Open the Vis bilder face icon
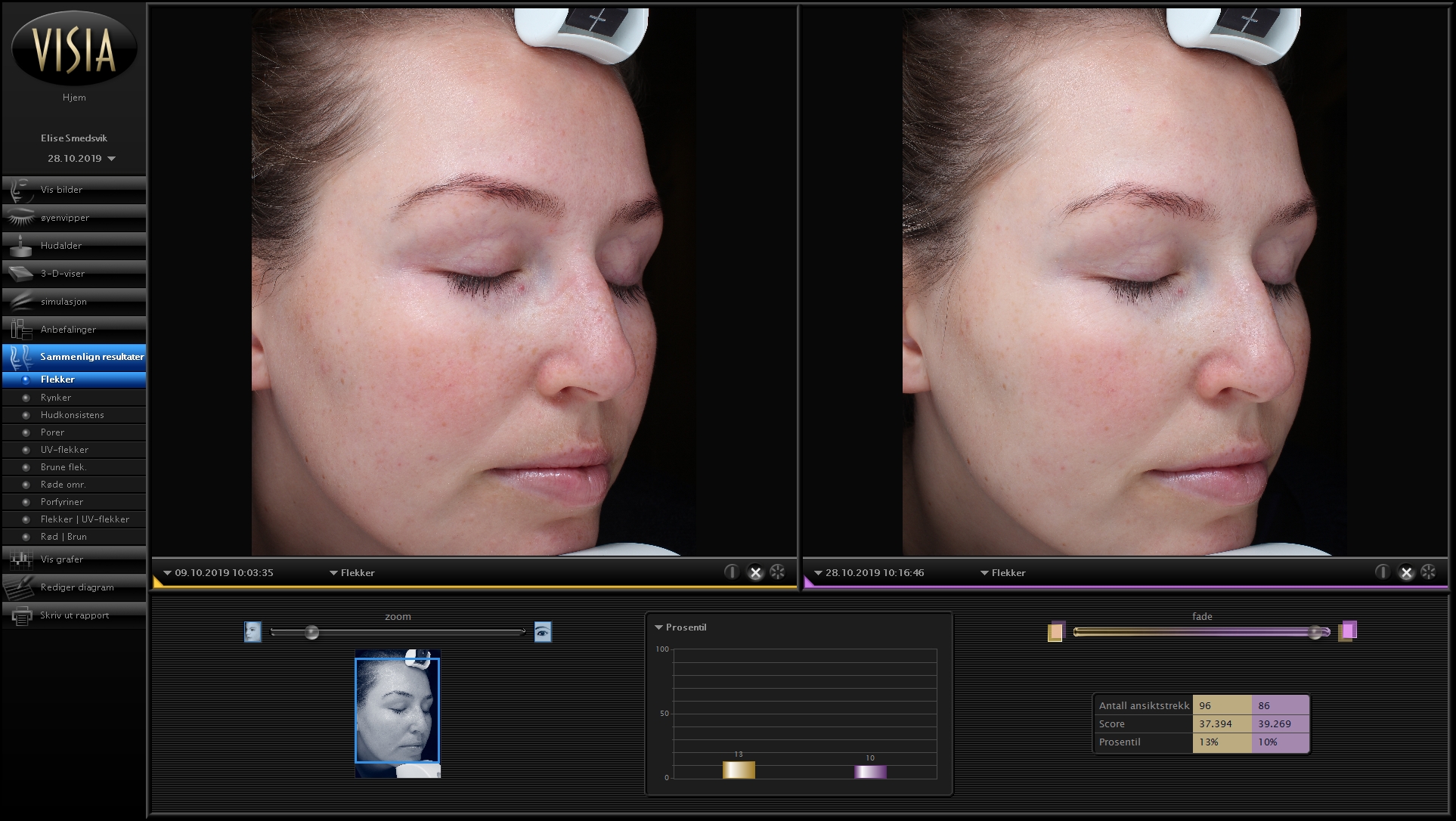This screenshot has height=821, width=1456. [20, 190]
